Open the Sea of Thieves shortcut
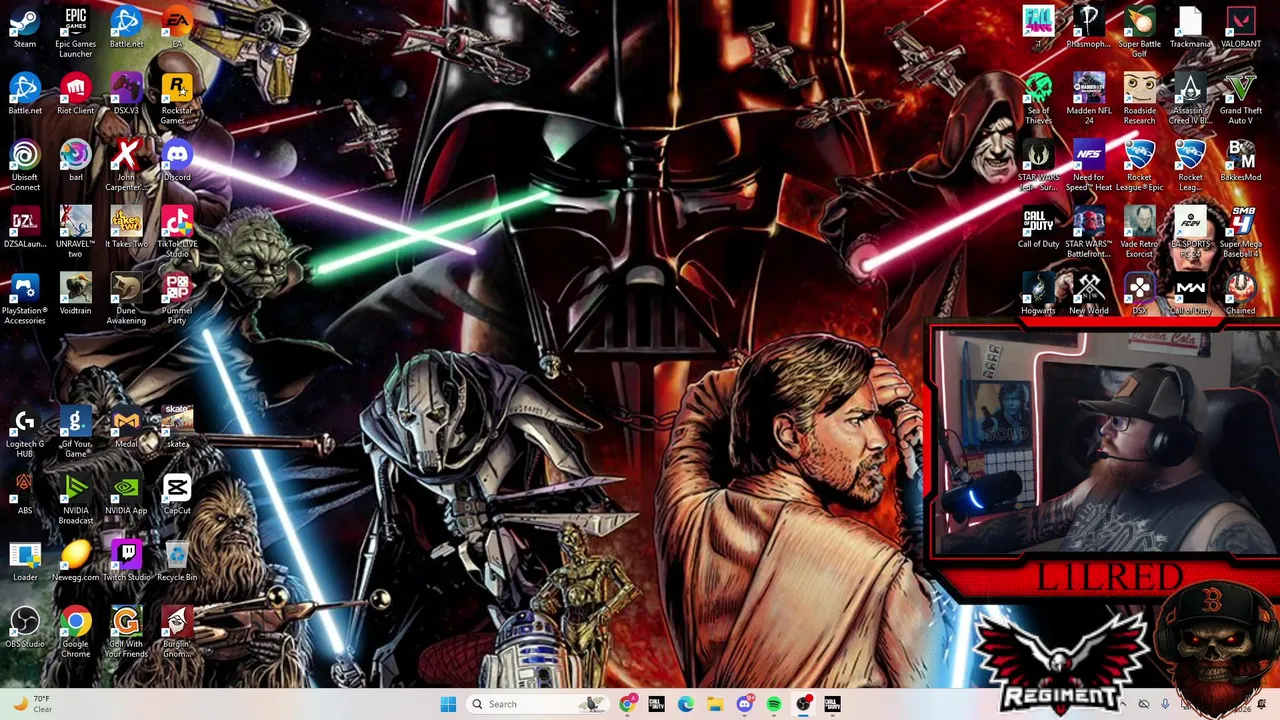This screenshot has height=720, width=1280. coord(1038,99)
